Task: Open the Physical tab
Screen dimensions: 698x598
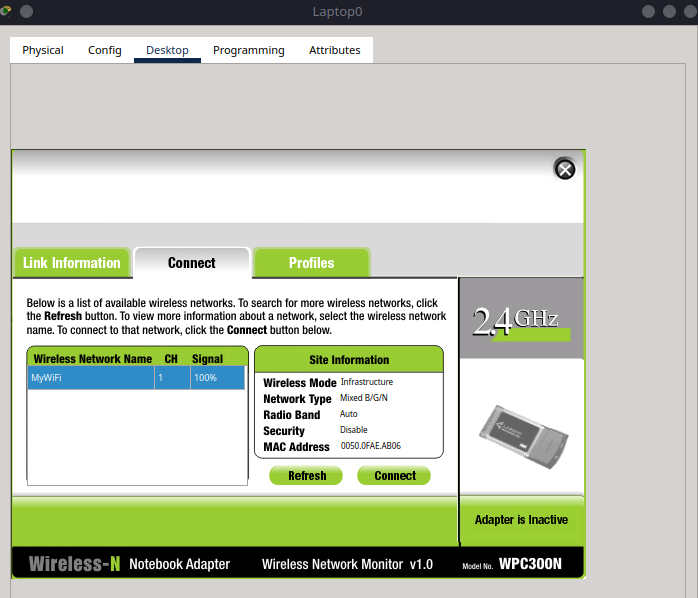Action: coord(43,50)
